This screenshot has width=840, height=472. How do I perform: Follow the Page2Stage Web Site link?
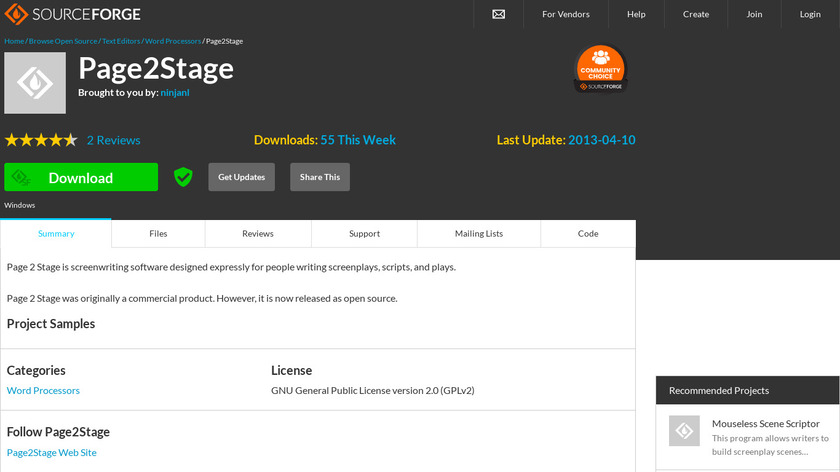(x=51, y=452)
